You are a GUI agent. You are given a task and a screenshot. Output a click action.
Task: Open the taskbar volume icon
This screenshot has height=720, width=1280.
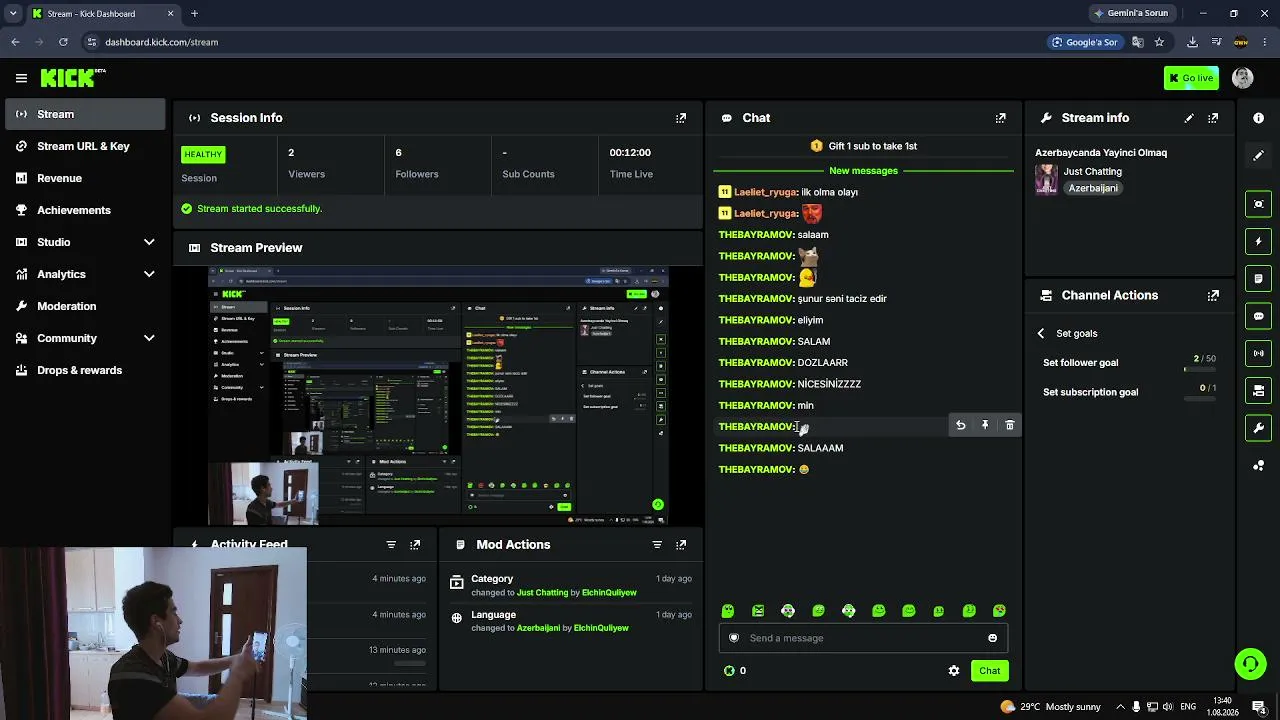[x=1170, y=707]
